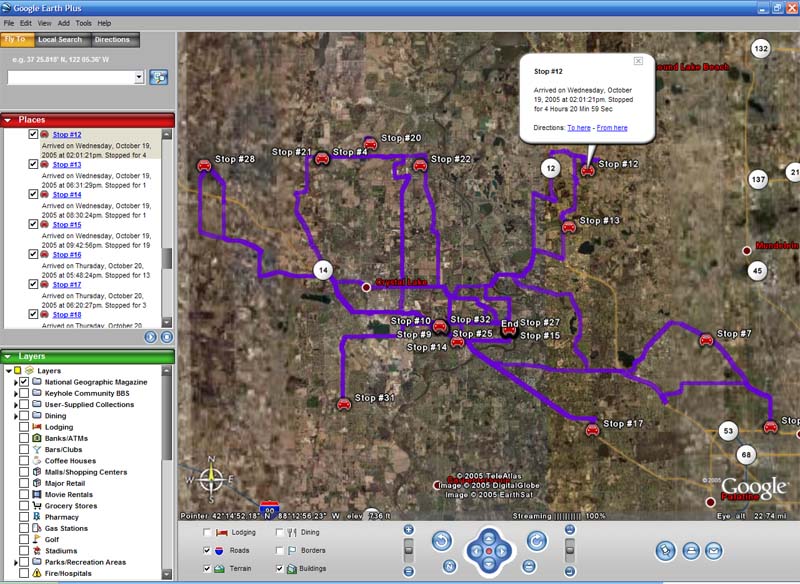
Task: Select the Stop #21 car marker
Action: (321, 158)
